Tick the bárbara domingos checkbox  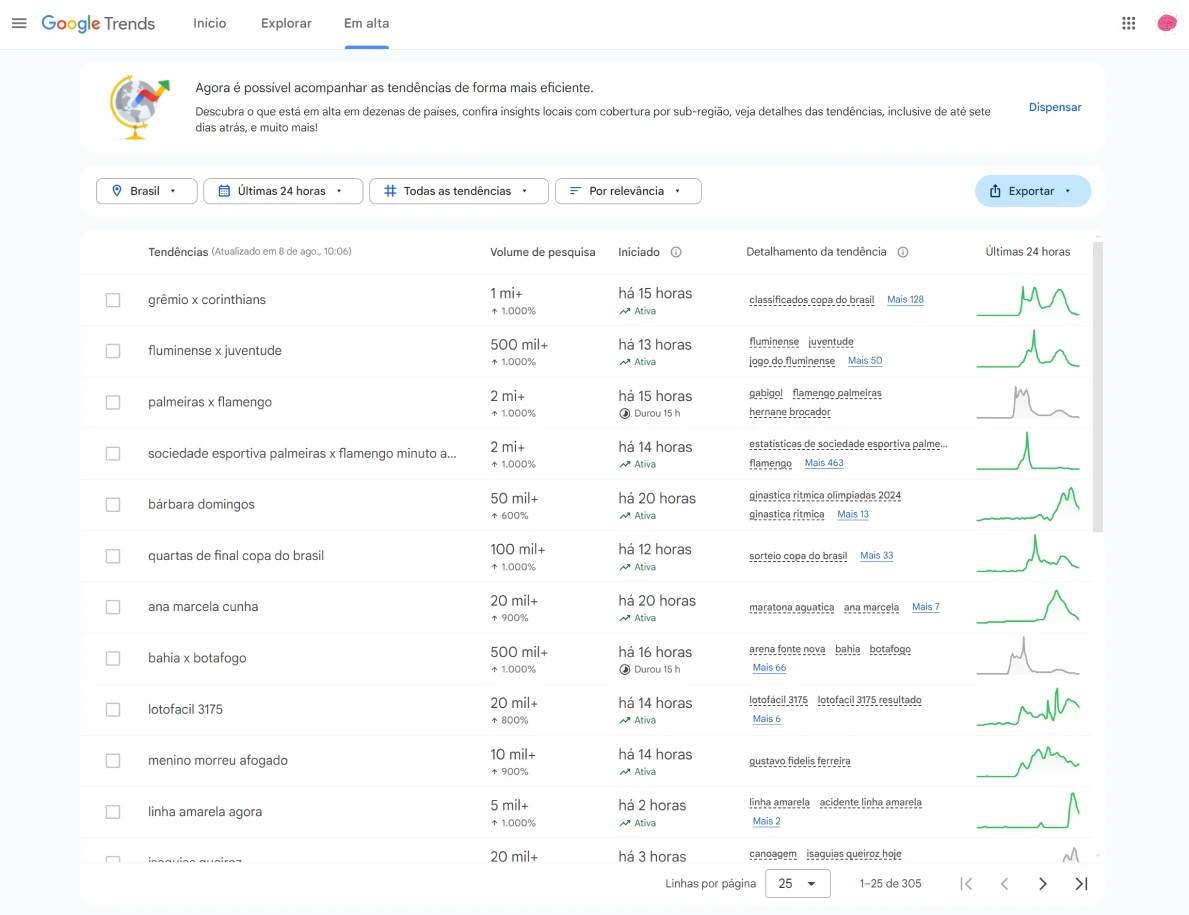pyautogui.click(x=113, y=505)
